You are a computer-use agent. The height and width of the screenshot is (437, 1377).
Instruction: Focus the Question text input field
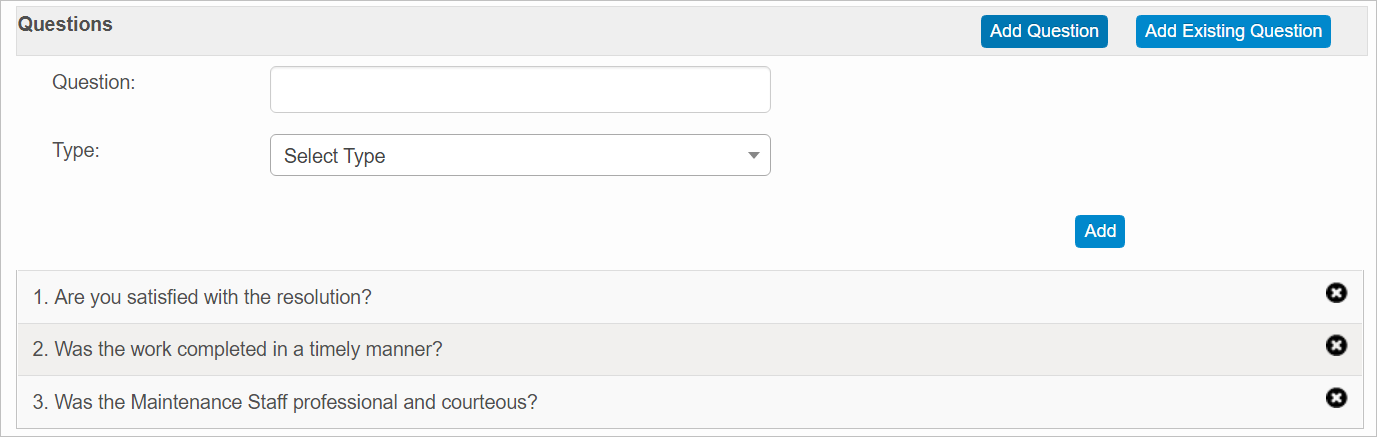520,90
